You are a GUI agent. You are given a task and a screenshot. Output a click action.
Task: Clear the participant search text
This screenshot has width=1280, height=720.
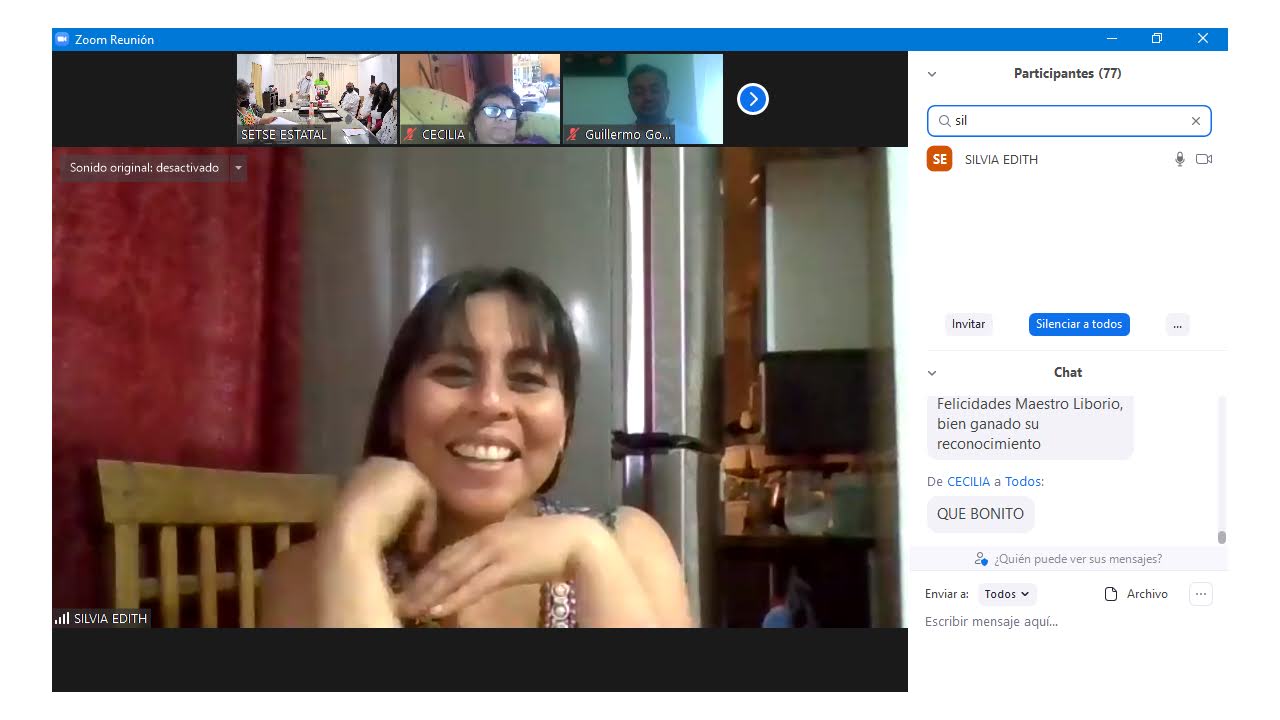1196,121
